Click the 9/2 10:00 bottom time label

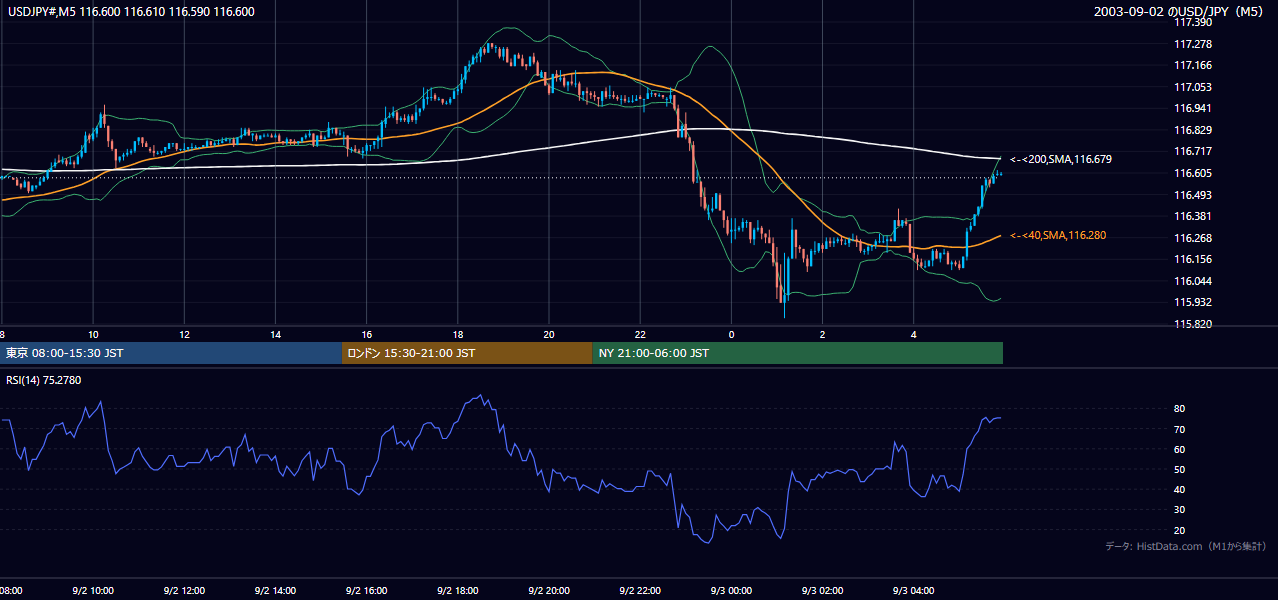coord(93,591)
